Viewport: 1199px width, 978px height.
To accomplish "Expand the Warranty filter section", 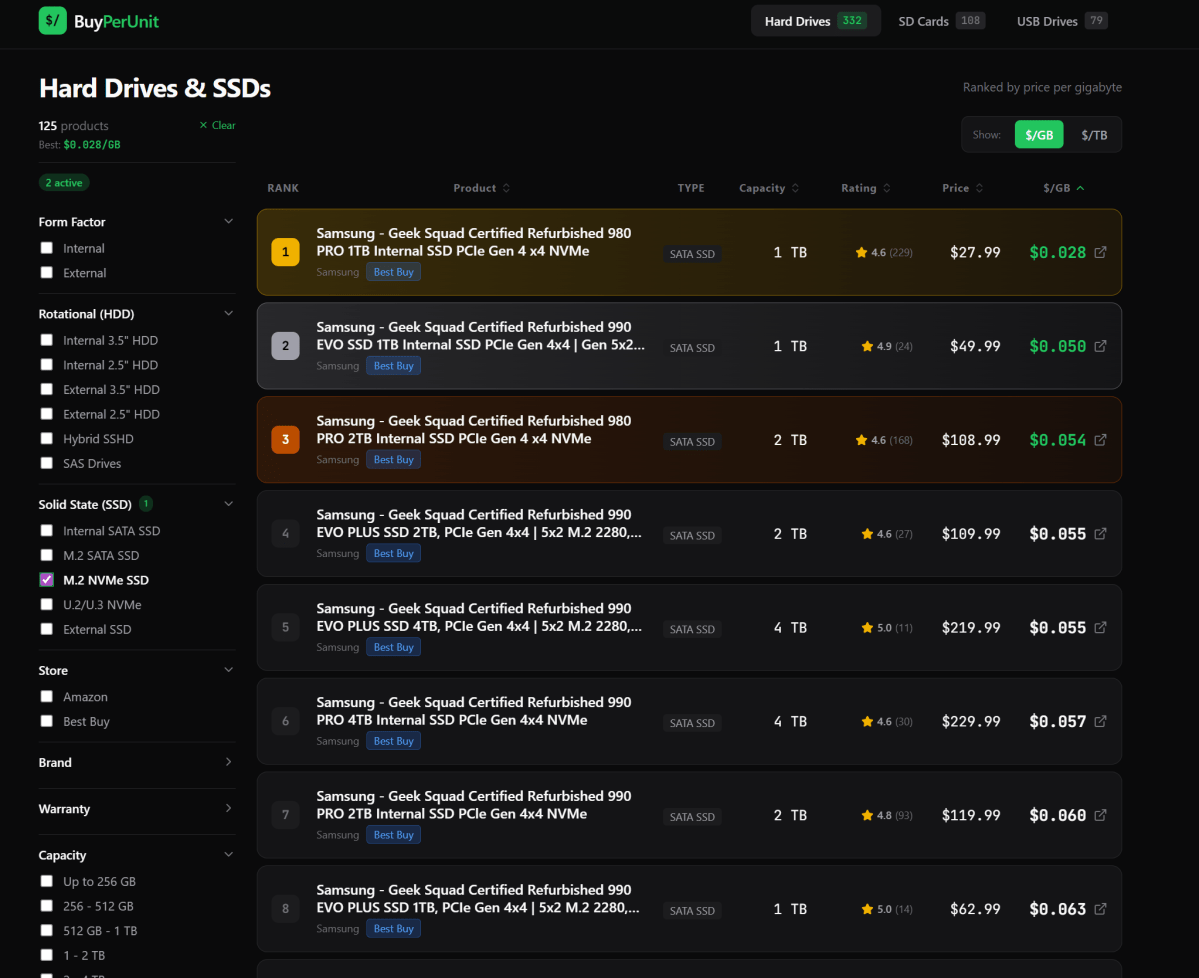I will (x=228, y=809).
